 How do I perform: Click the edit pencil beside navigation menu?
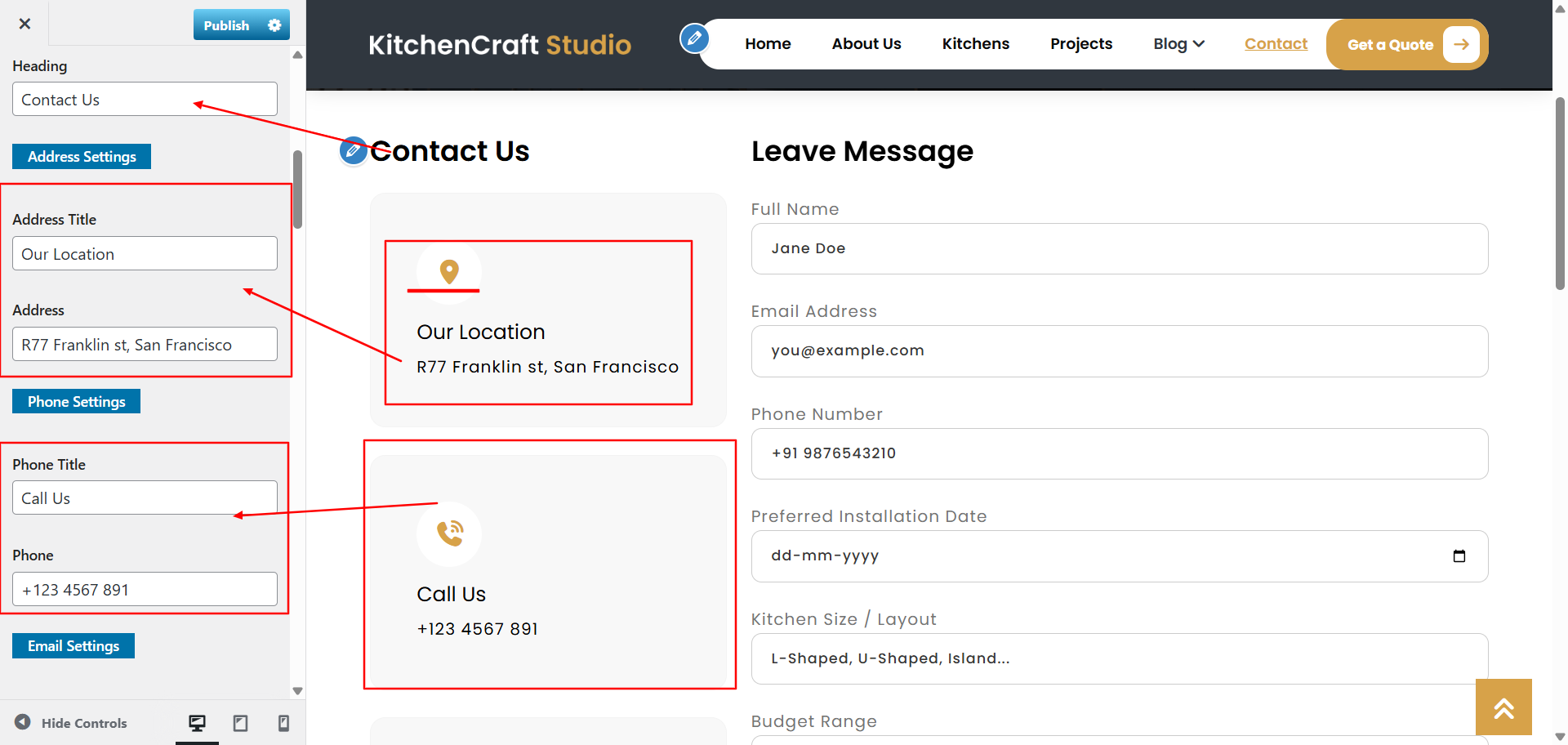coord(694,38)
